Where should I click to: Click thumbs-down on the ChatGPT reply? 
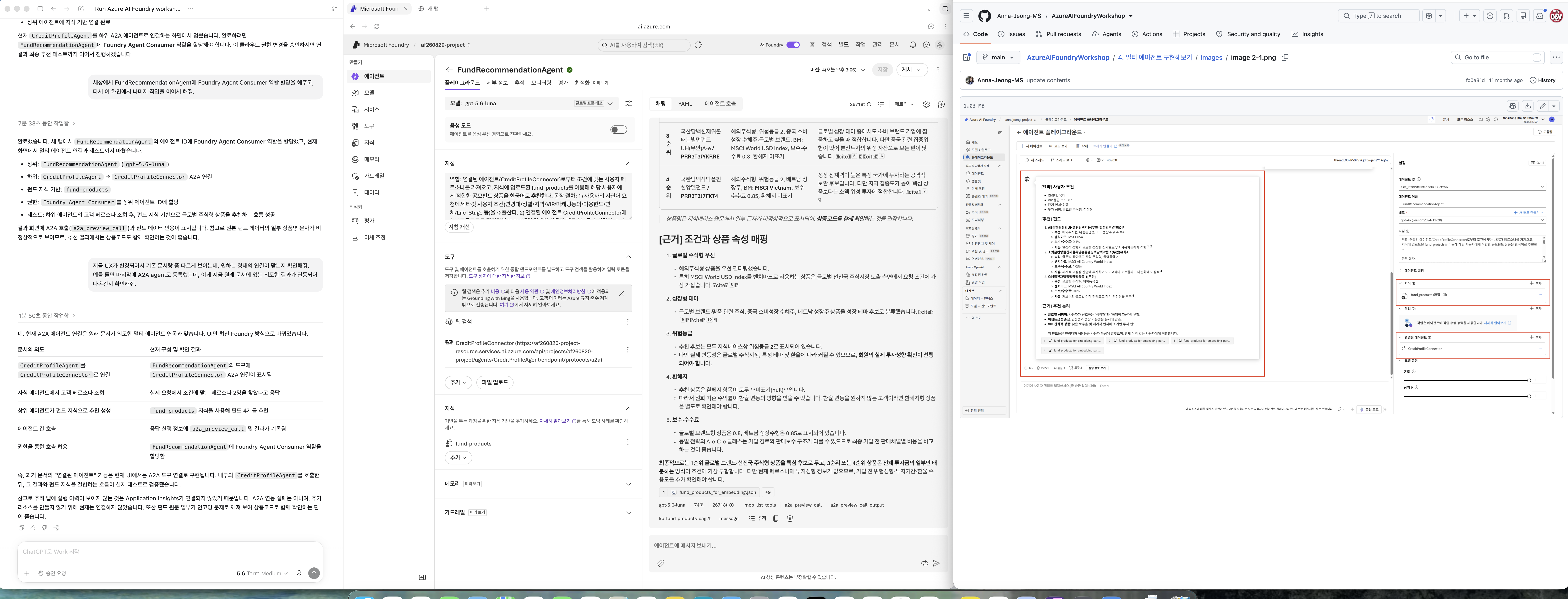pyautogui.click(x=44, y=528)
